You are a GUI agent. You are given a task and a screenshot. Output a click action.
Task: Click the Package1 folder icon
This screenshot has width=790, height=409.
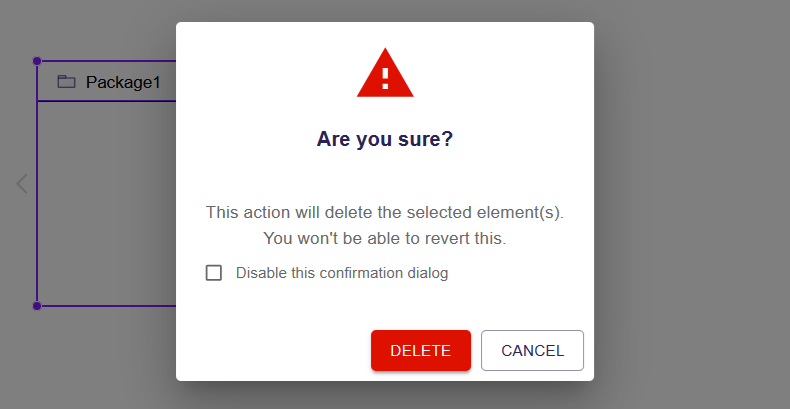click(67, 82)
